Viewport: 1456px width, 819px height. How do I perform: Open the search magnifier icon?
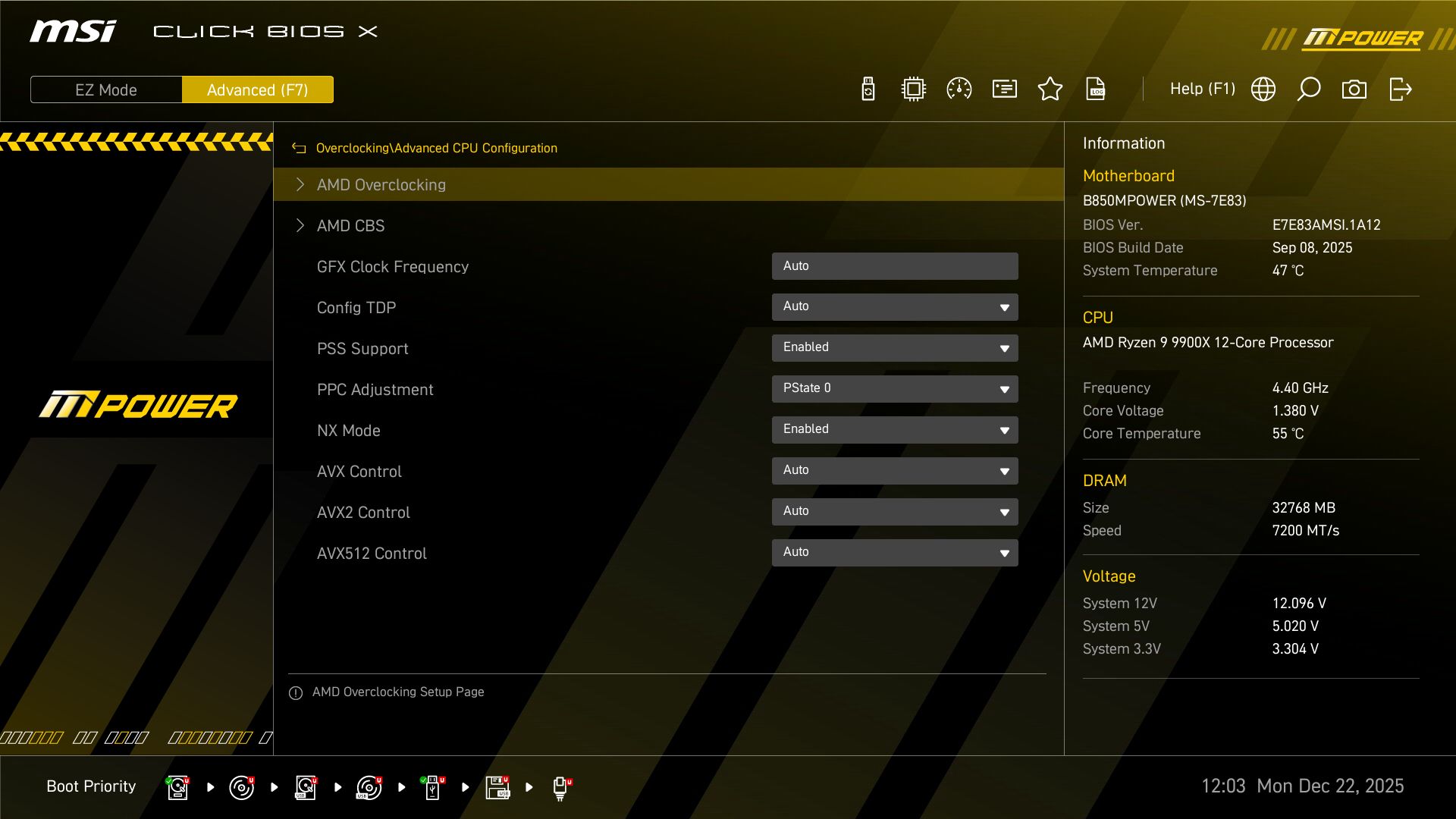(x=1309, y=89)
